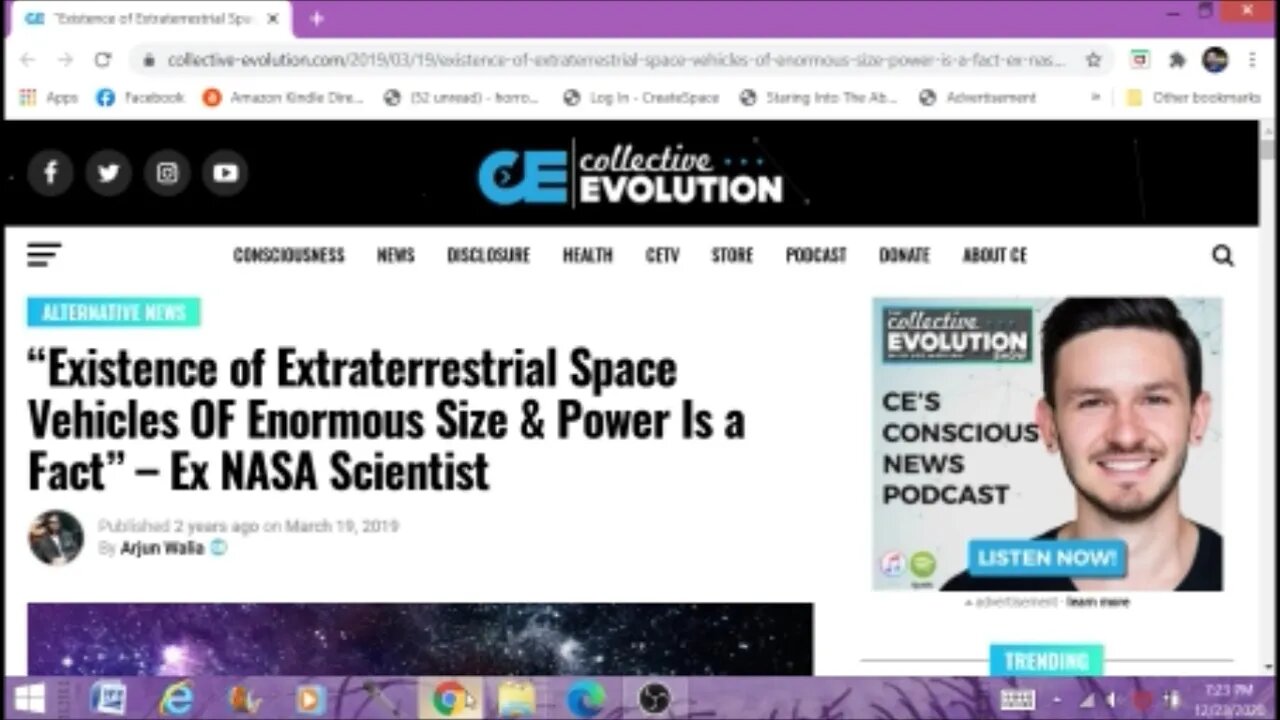Screen dimensions: 1280x720
Task: Bookmark this page with the star
Action: point(1093,60)
